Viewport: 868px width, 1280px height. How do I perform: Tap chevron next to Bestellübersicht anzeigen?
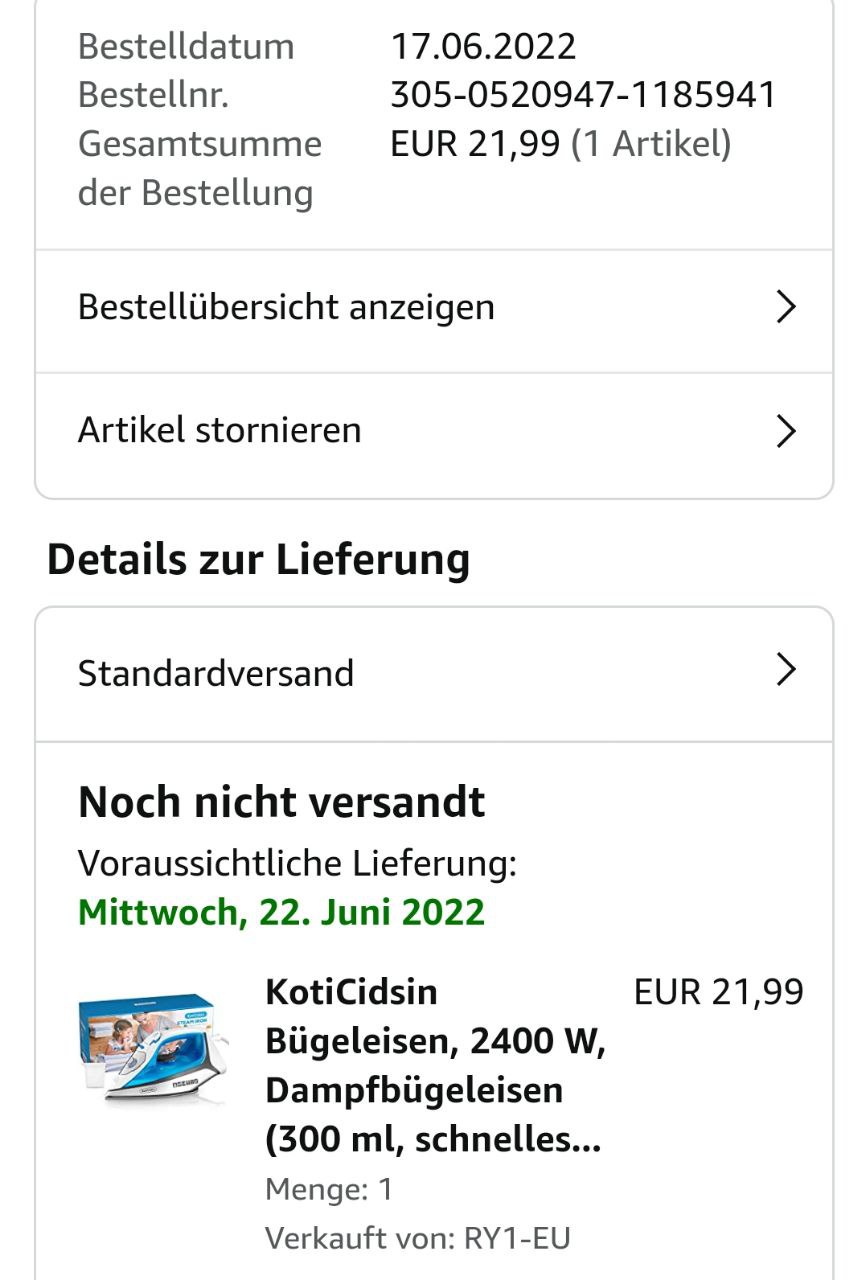(x=786, y=308)
